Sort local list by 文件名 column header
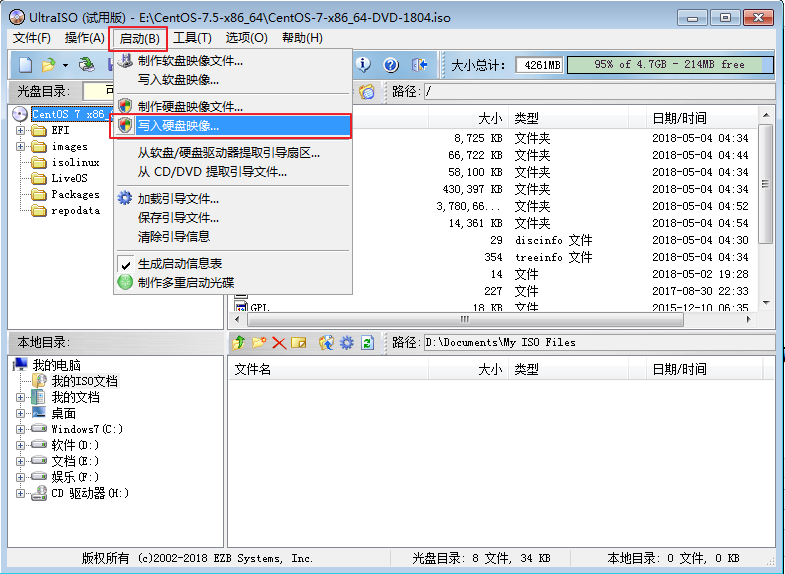This screenshot has width=785, height=574. (328, 370)
